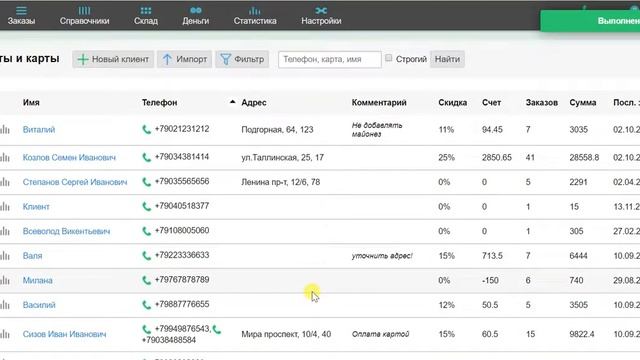Screen dimensions: 640x360
Task: Open statistics icon for Василий row
Action: [5, 305]
